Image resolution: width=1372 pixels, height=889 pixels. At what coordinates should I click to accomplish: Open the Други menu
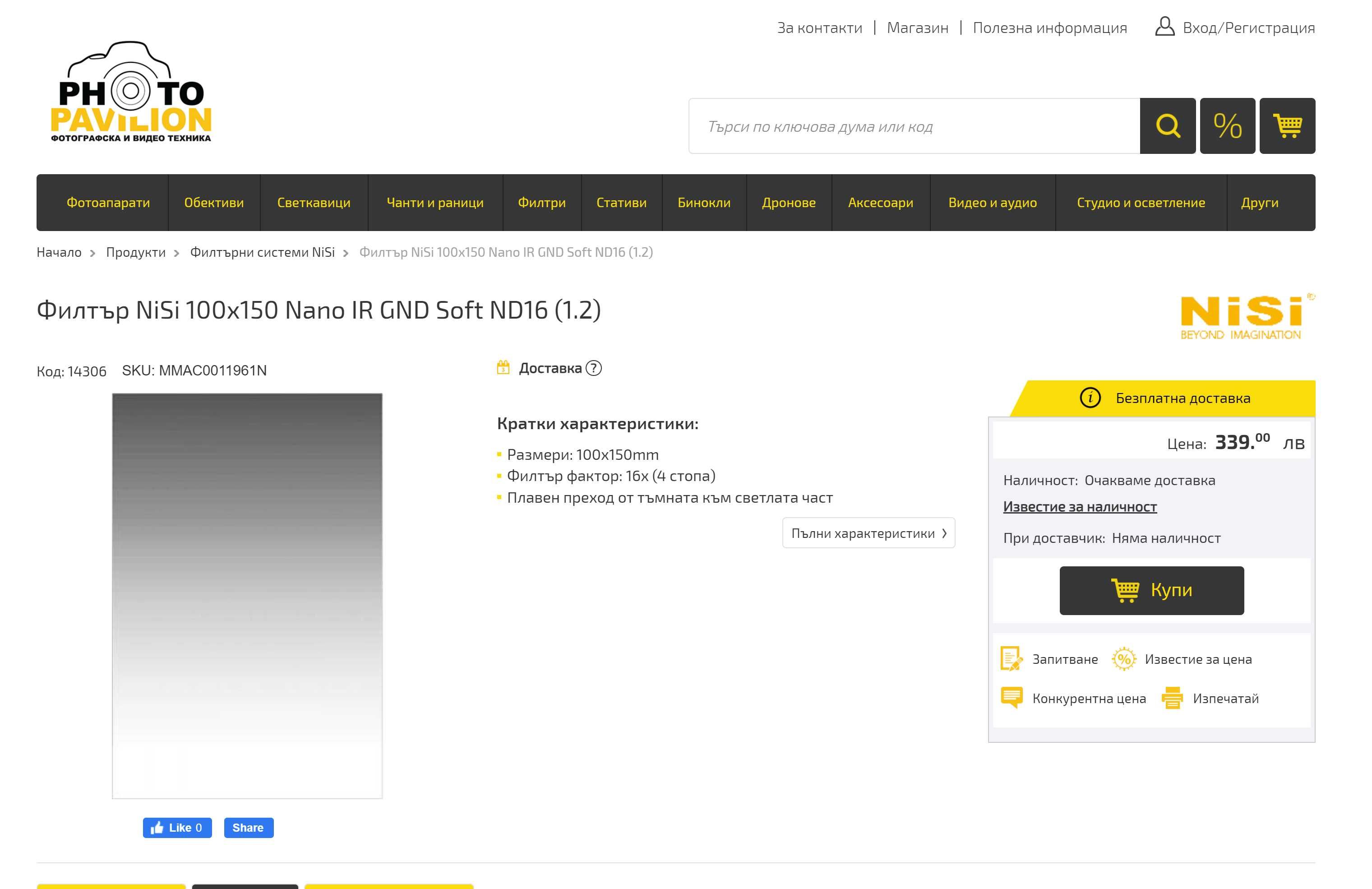pos(1260,202)
